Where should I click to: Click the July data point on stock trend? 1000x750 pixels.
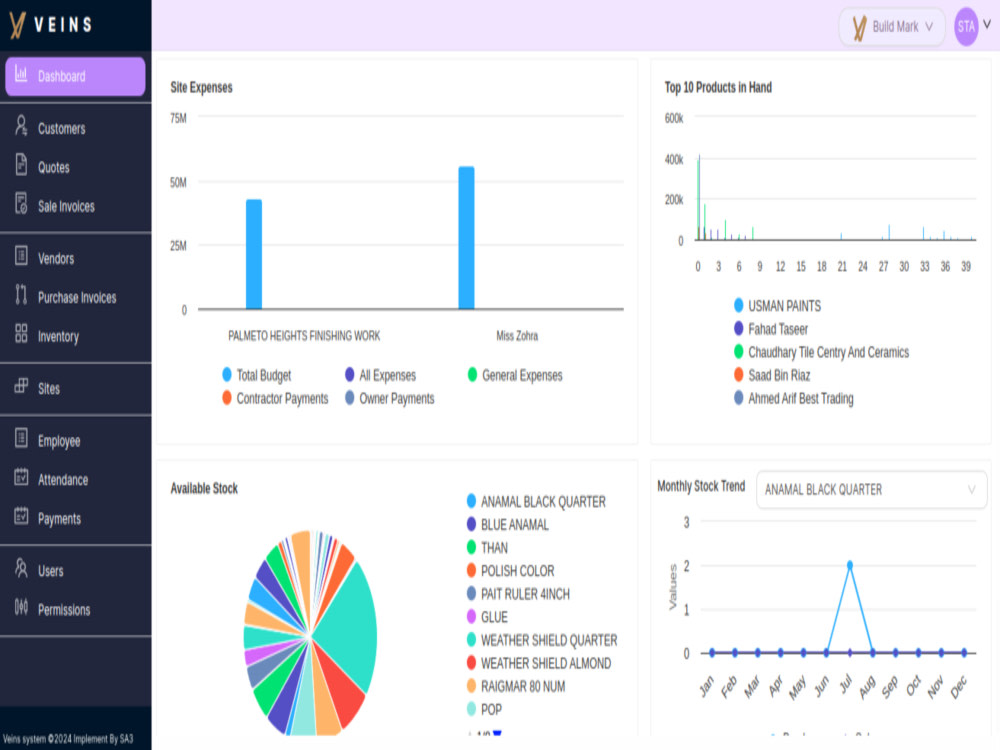pos(849,565)
